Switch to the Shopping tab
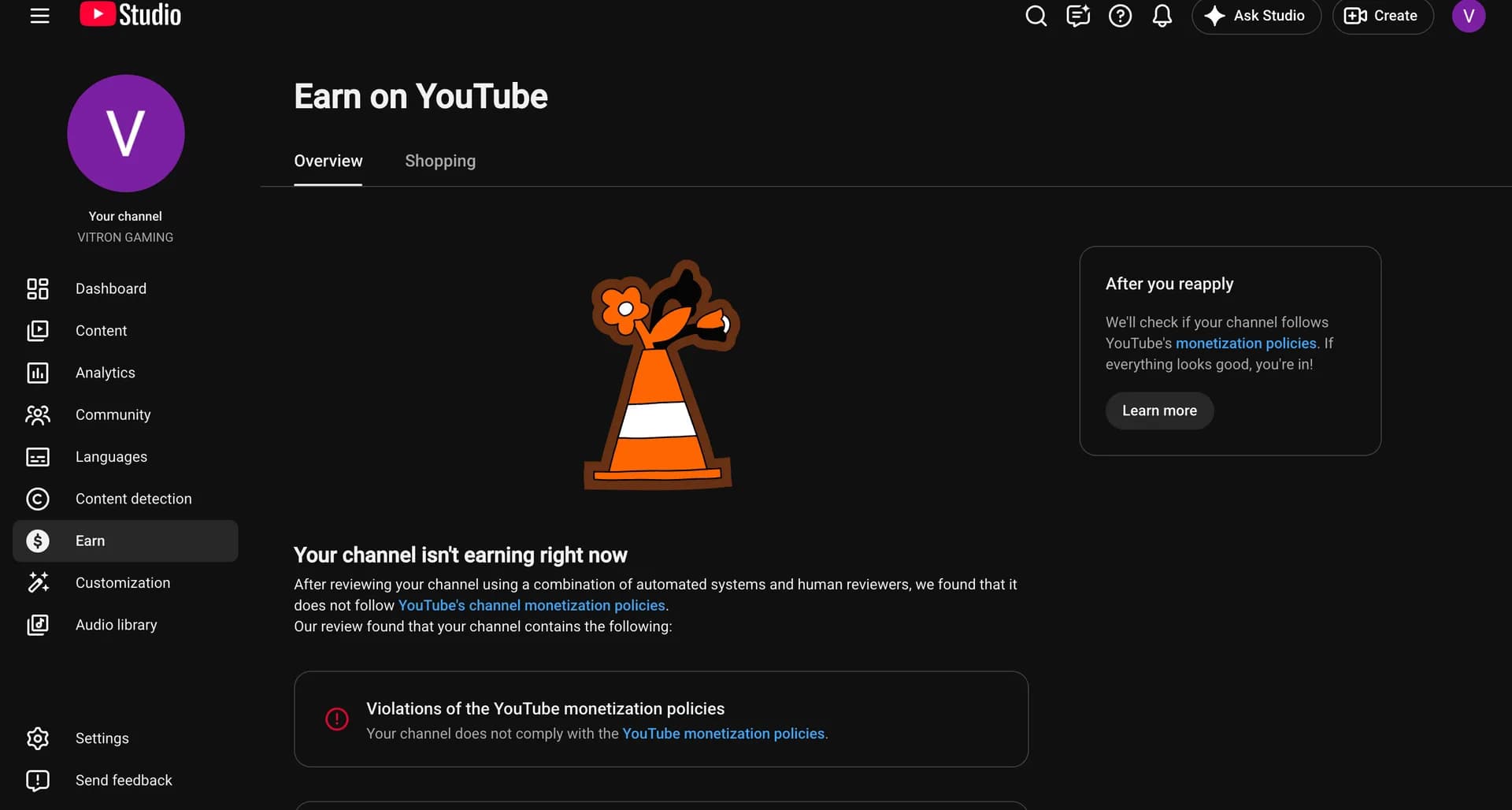Viewport: 1512px width, 810px height. (440, 161)
